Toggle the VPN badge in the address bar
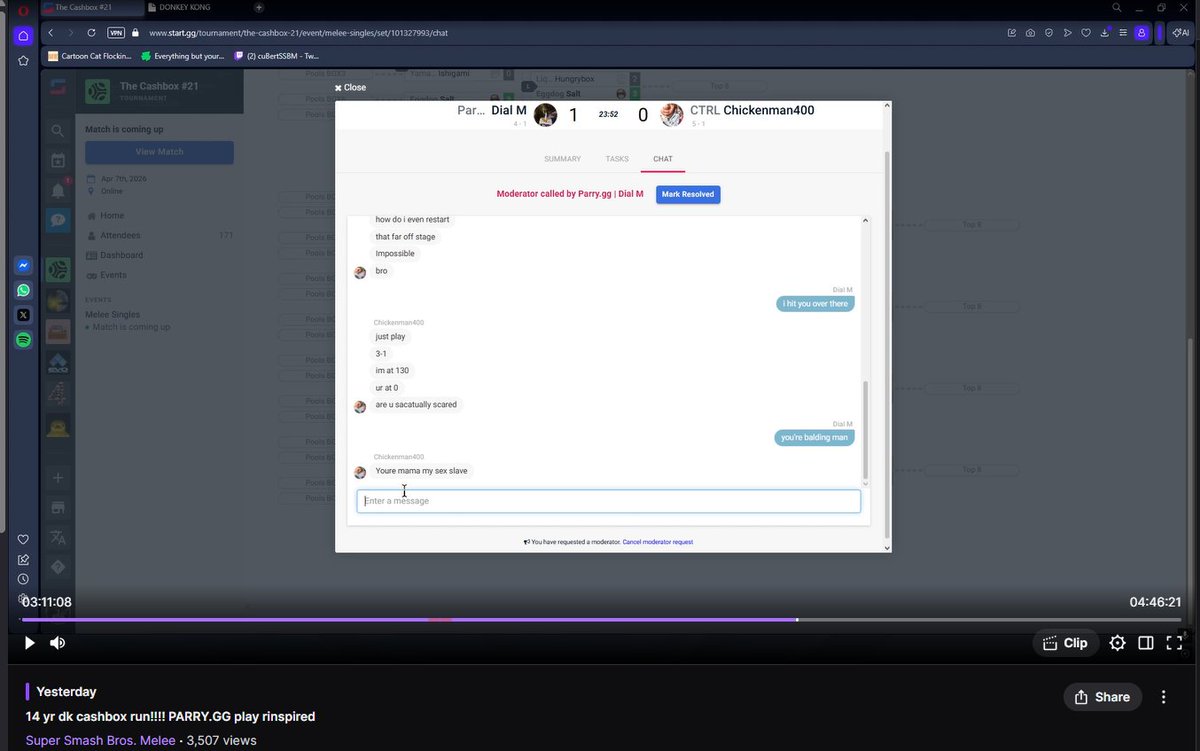 click(x=116, y=33)
